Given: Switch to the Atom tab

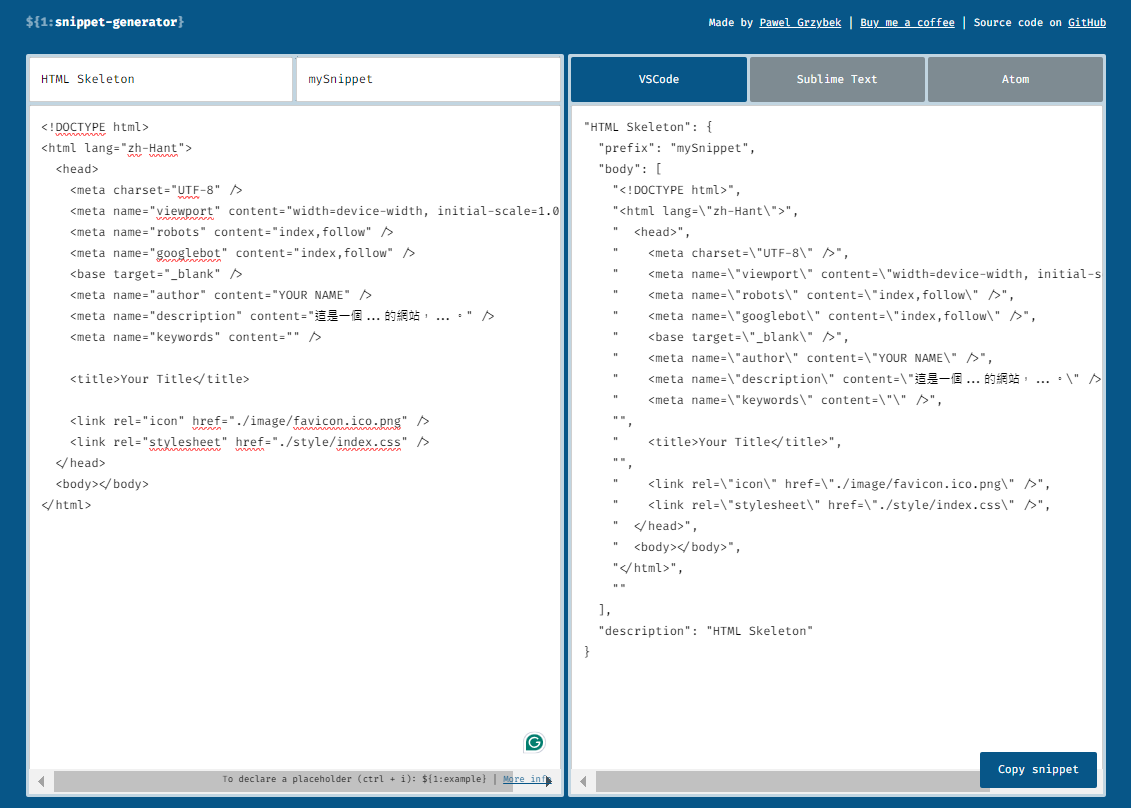Looking at the screenshot, I should coord(1015,79).
